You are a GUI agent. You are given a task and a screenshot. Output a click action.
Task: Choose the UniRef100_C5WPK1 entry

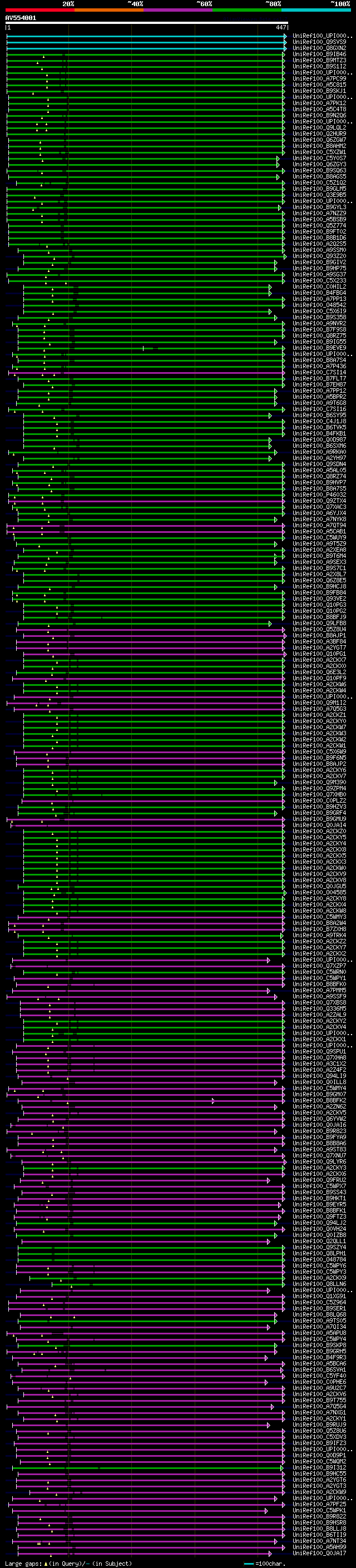coord(319,1510)
